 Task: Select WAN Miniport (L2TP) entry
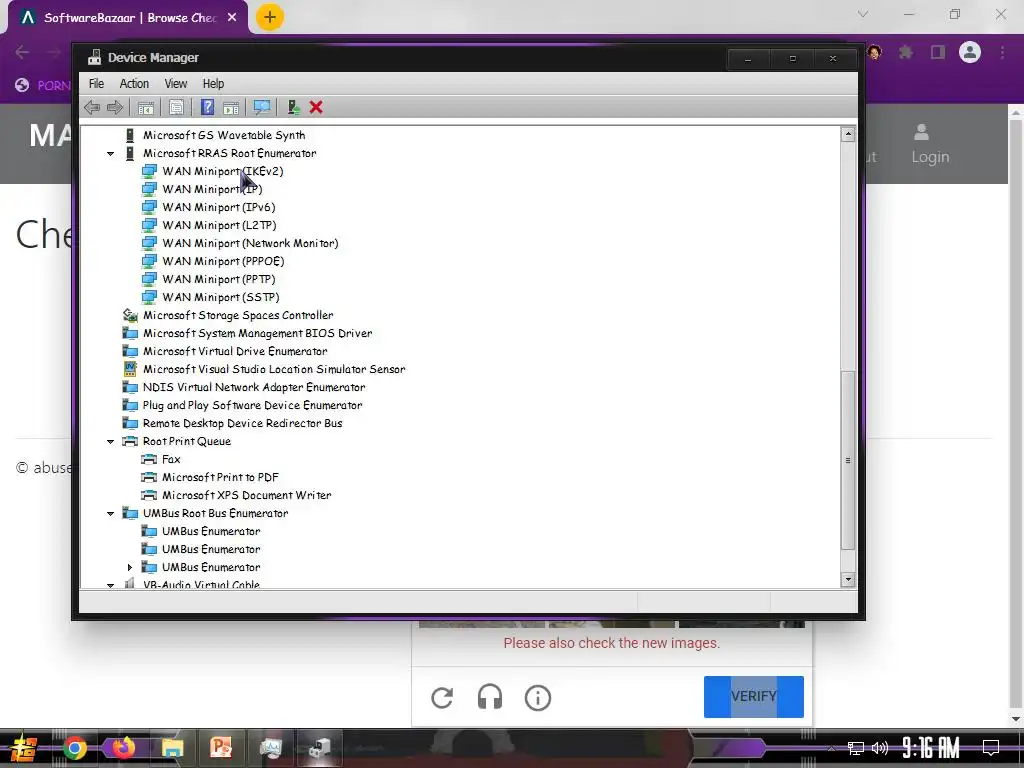pos(219,225)
